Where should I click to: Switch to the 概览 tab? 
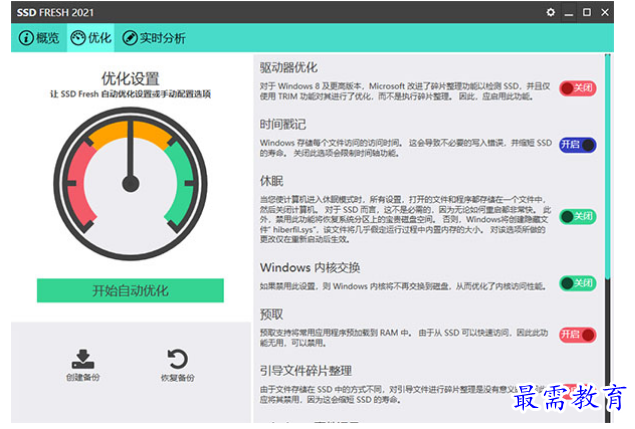[x=39, y=38]
